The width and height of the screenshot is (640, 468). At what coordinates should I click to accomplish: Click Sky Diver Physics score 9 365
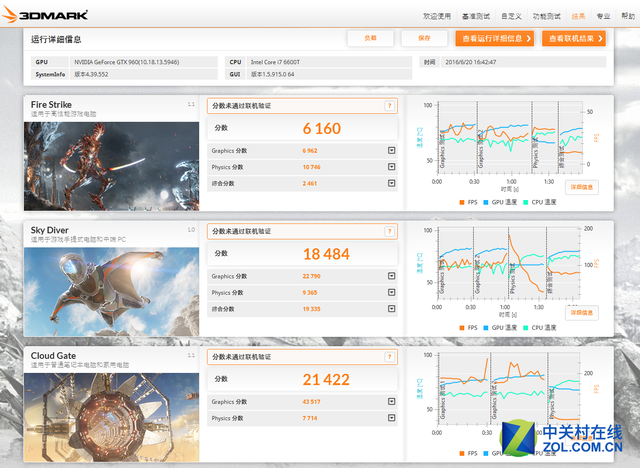click(x=310, y=293)
